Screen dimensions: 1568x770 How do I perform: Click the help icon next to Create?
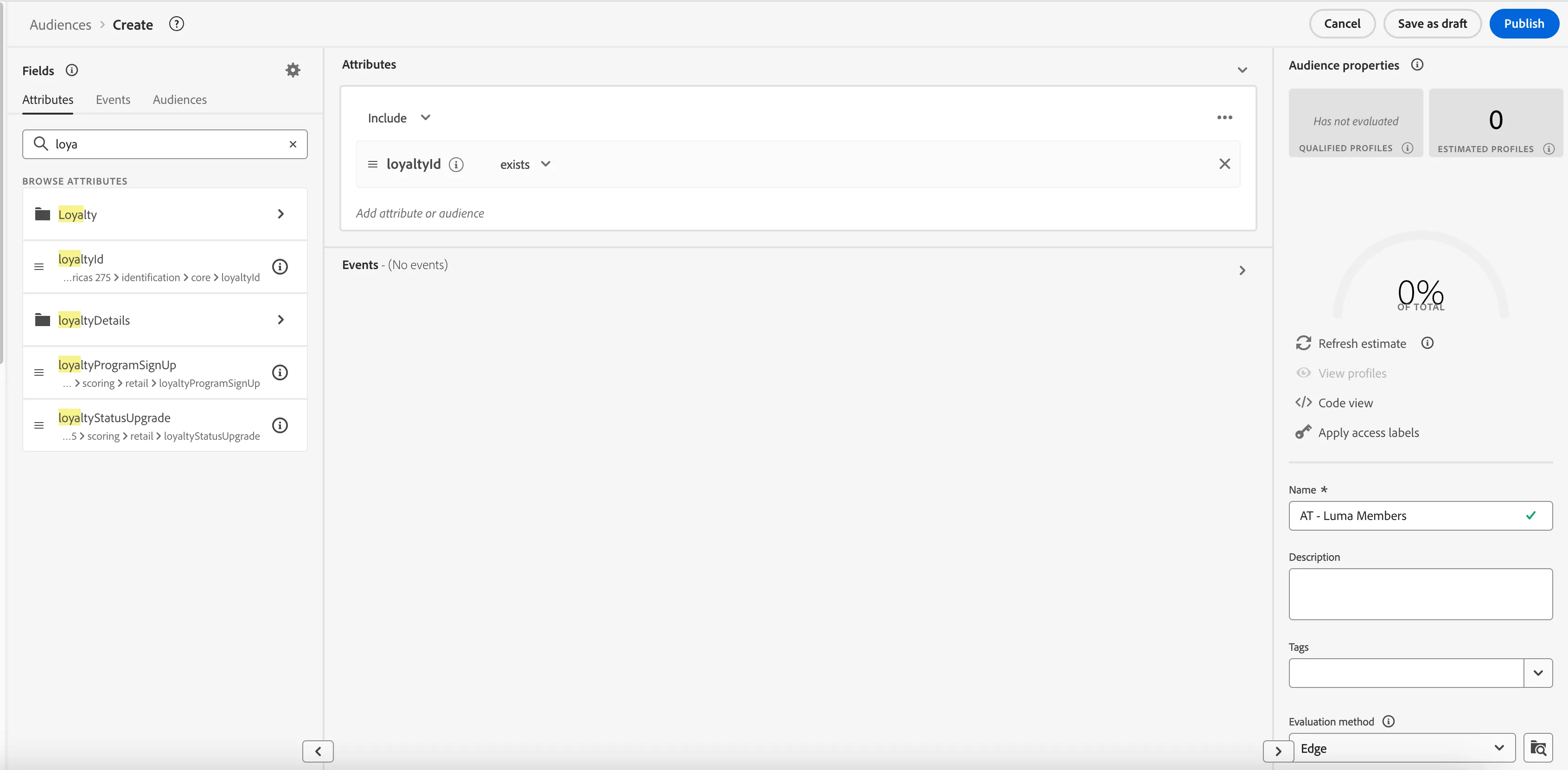[177, 24]
